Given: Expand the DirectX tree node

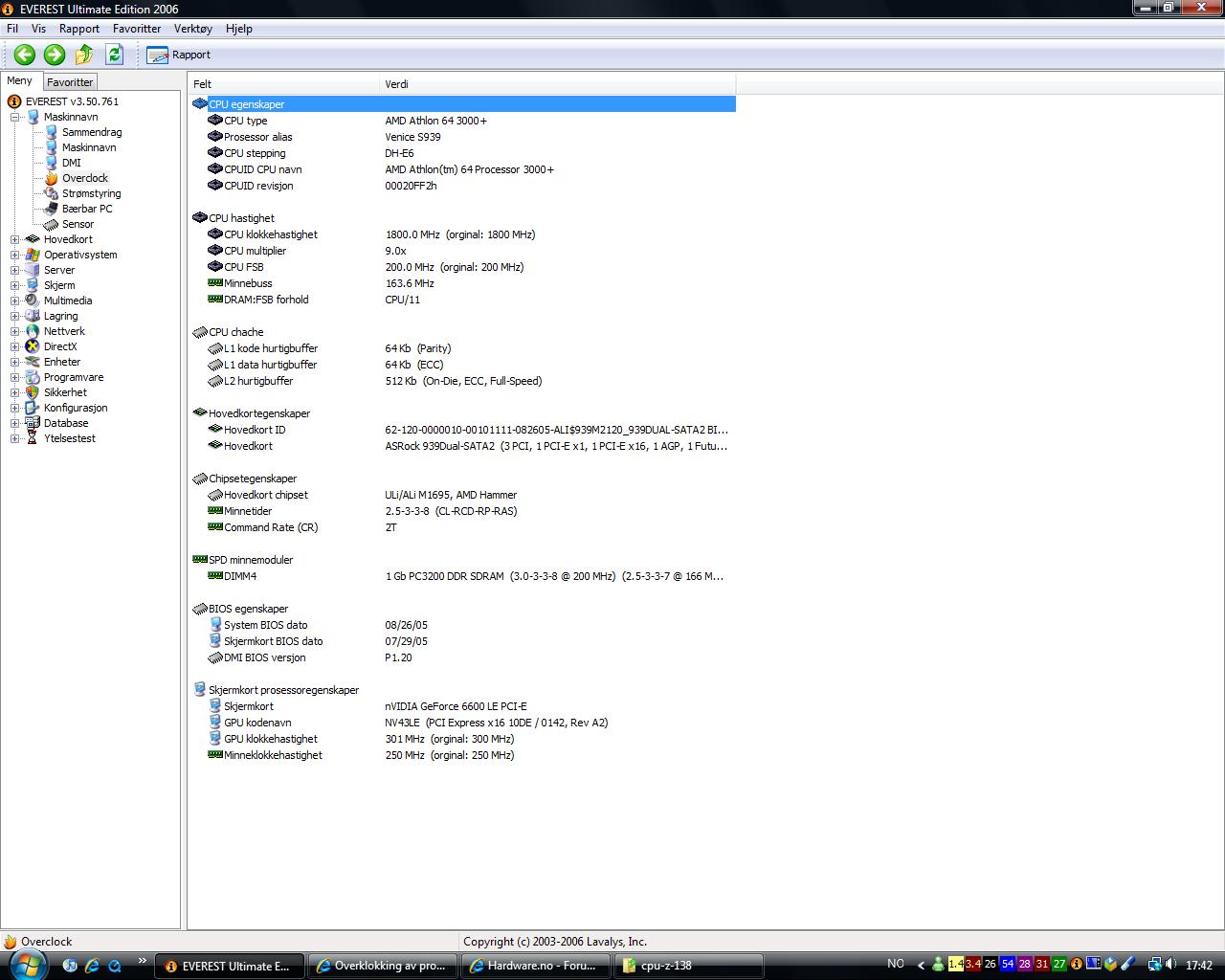Looking at the screenshot, I should tap(15, 346).
